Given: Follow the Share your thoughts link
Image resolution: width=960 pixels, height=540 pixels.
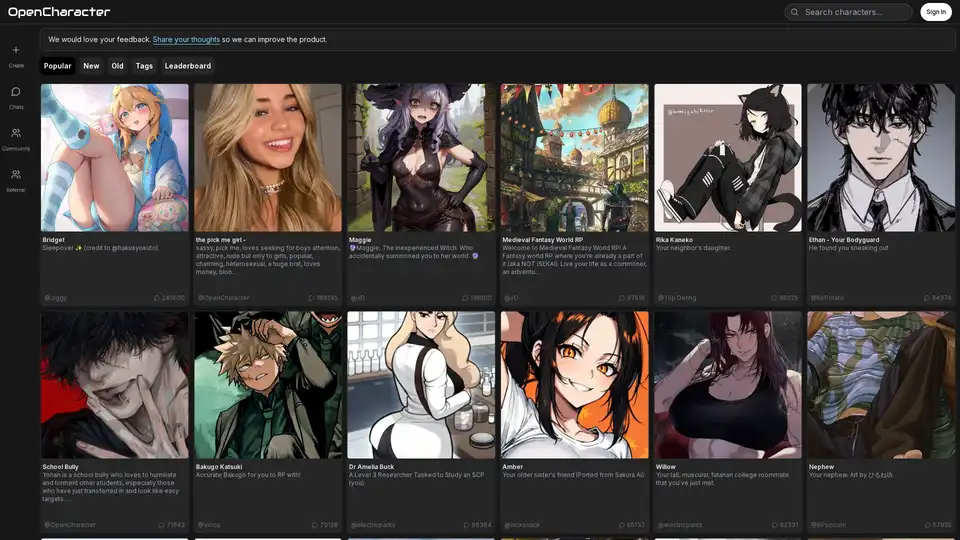Looking at the screenshot, I should pos(186,39).
